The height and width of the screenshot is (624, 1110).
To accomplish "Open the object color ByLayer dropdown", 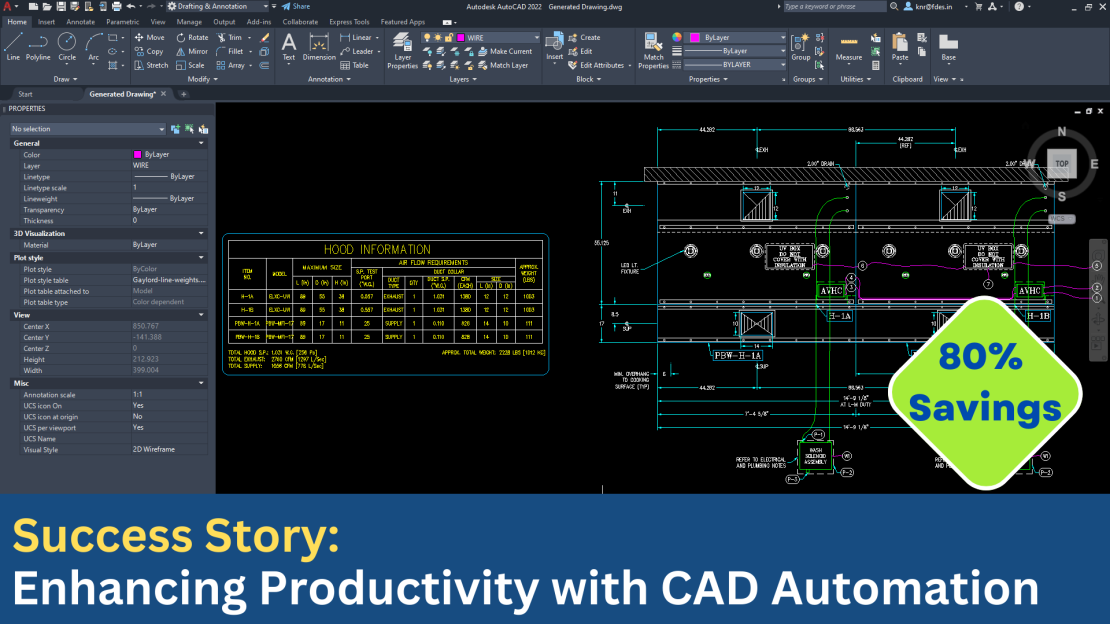I will [783, 38].
